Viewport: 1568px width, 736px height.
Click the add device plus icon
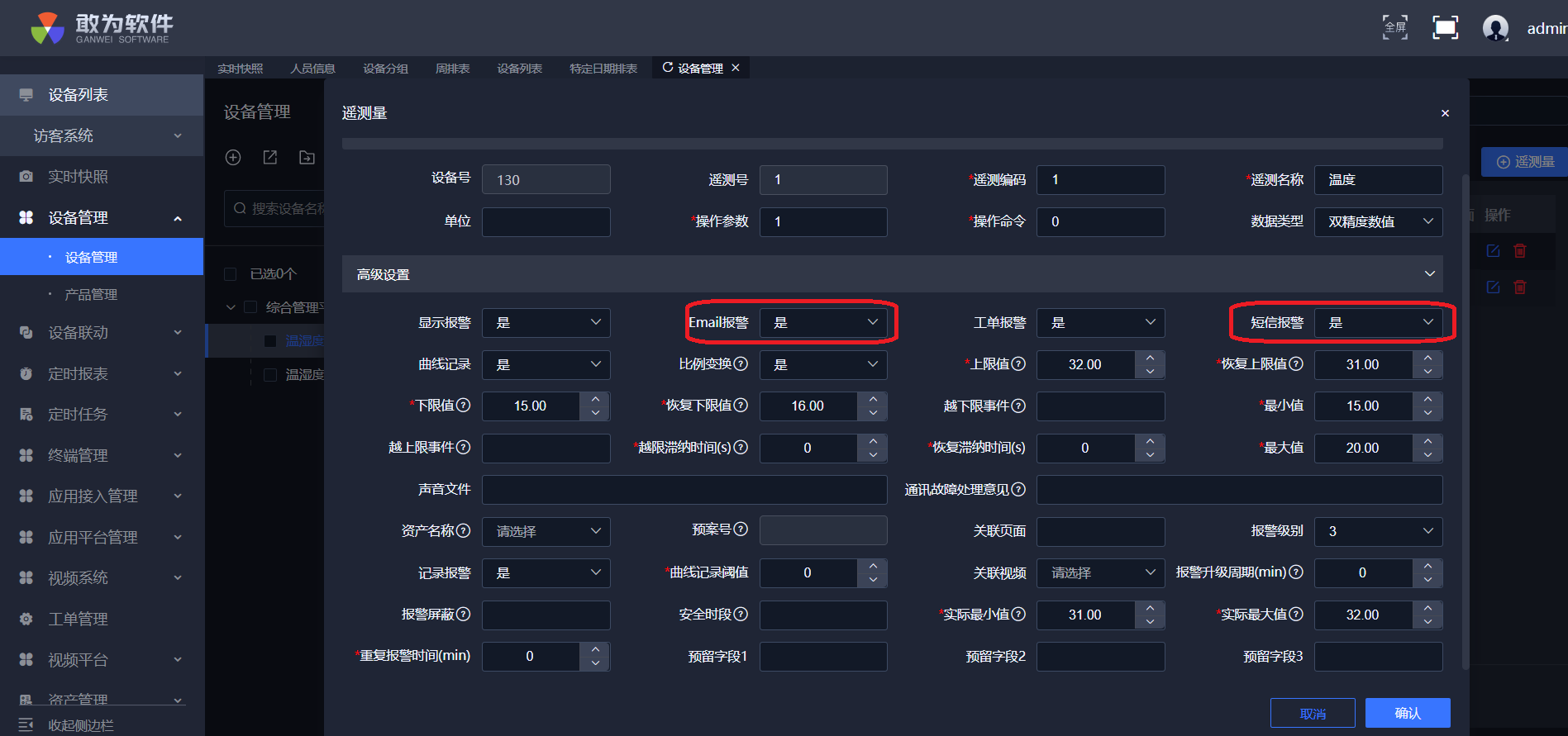[x=233, y=158]
